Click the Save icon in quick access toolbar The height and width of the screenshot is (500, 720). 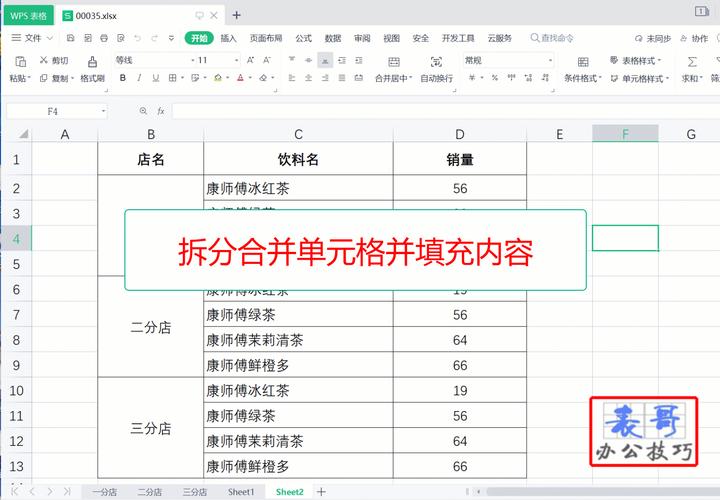[x=70, y=38]
